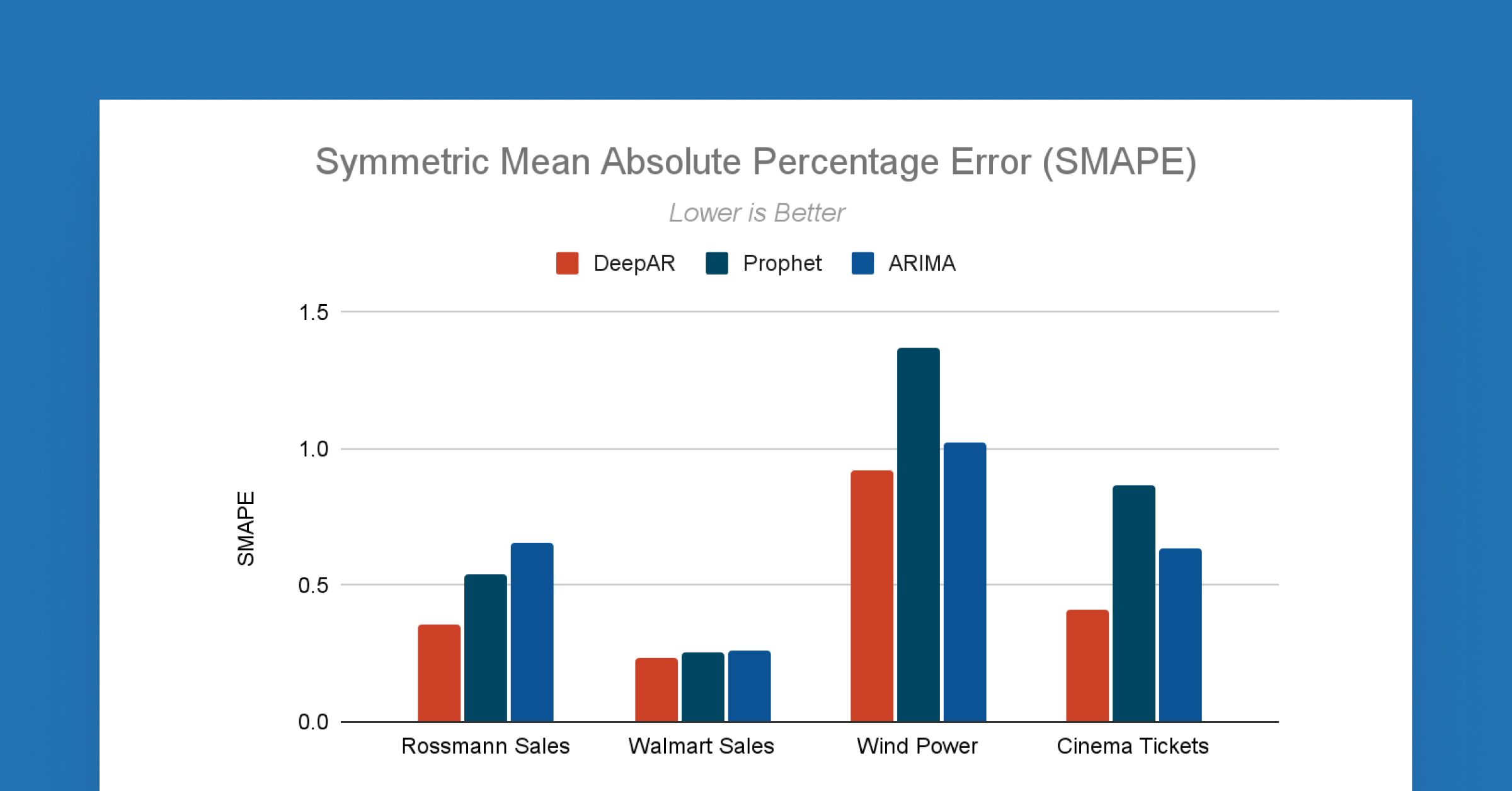Click the blue ARIMA legend swatch
Viewport: 1512px width, 791px height.
tap(862, 263)
